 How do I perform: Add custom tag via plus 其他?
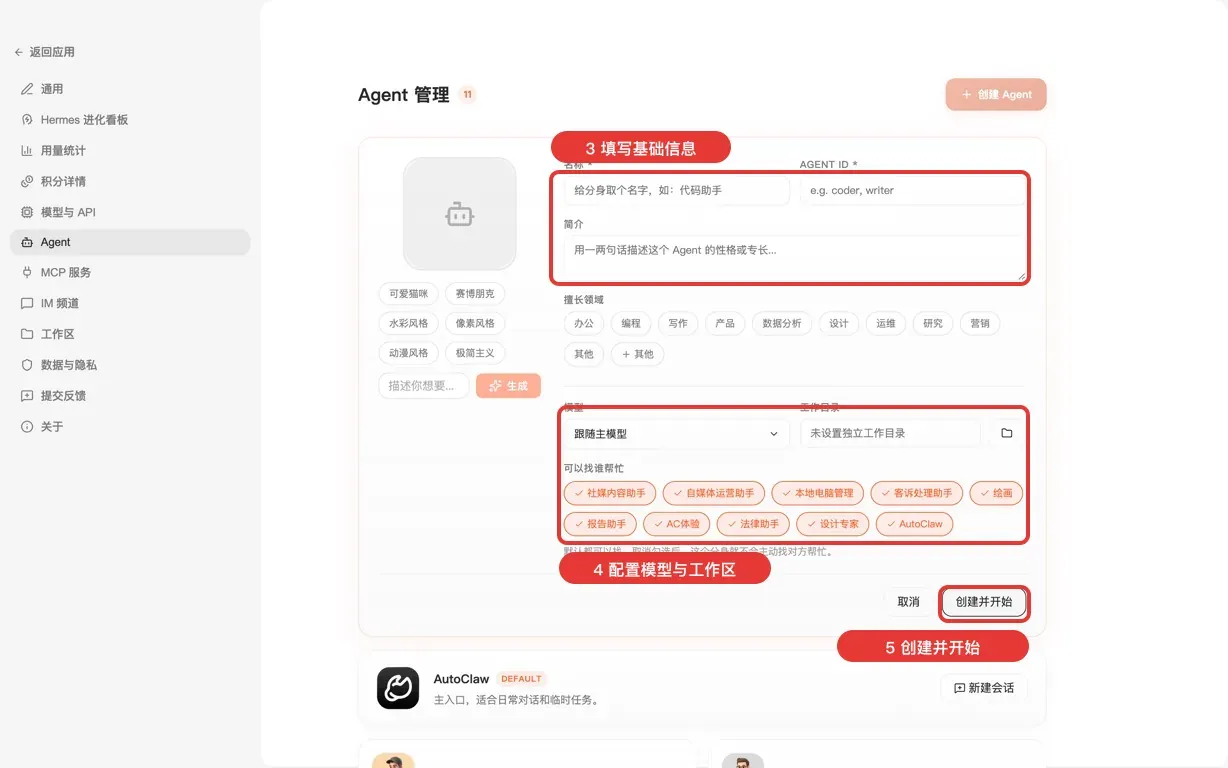(638, 354)
